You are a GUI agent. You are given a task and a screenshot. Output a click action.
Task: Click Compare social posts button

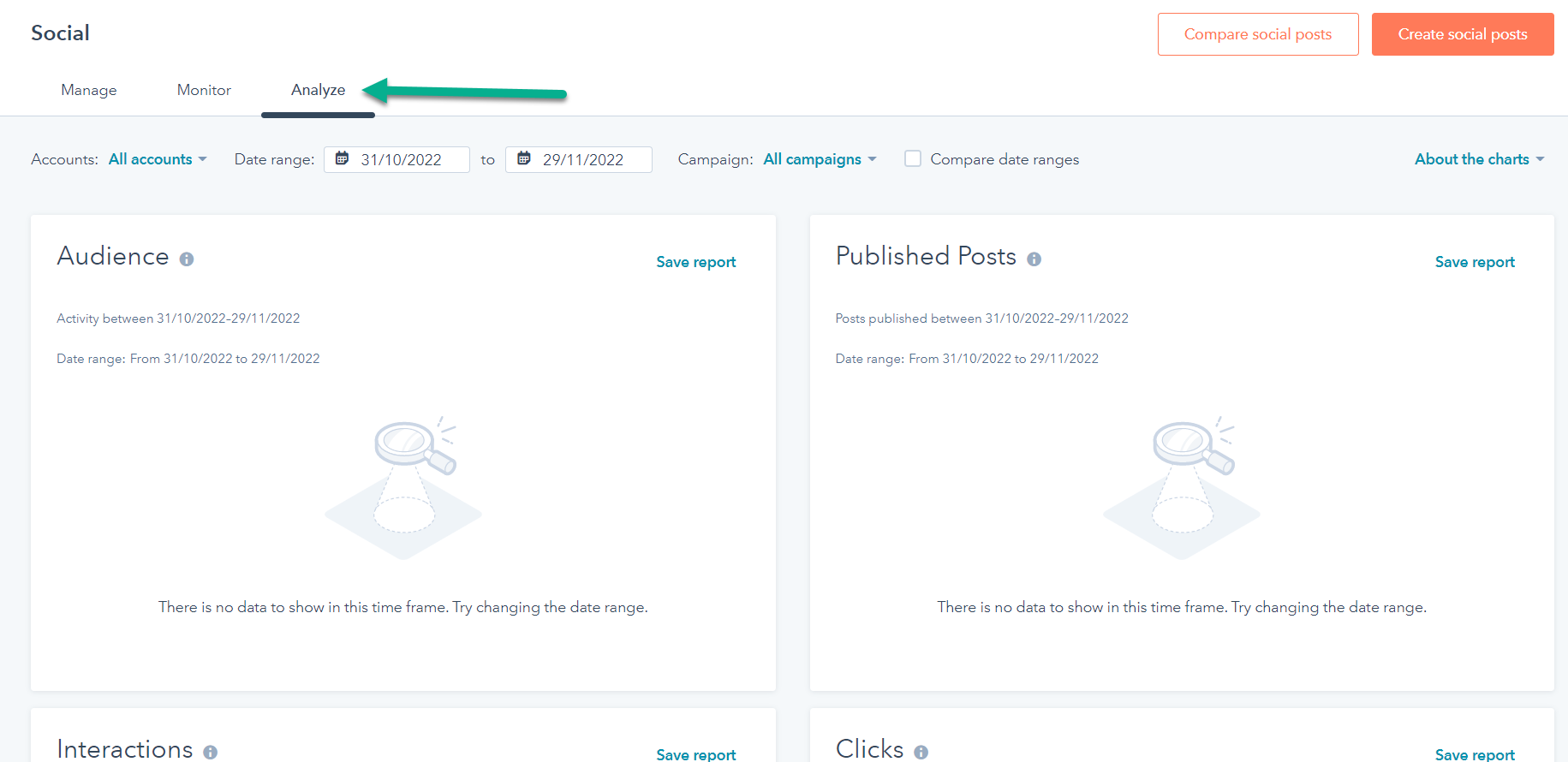pos(1258,34)
